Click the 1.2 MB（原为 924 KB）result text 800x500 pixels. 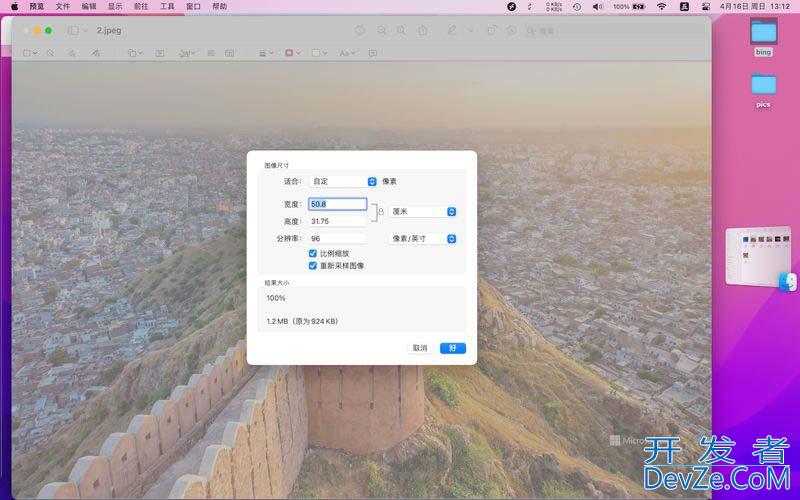pyautogui.click(x=302, y=321)
